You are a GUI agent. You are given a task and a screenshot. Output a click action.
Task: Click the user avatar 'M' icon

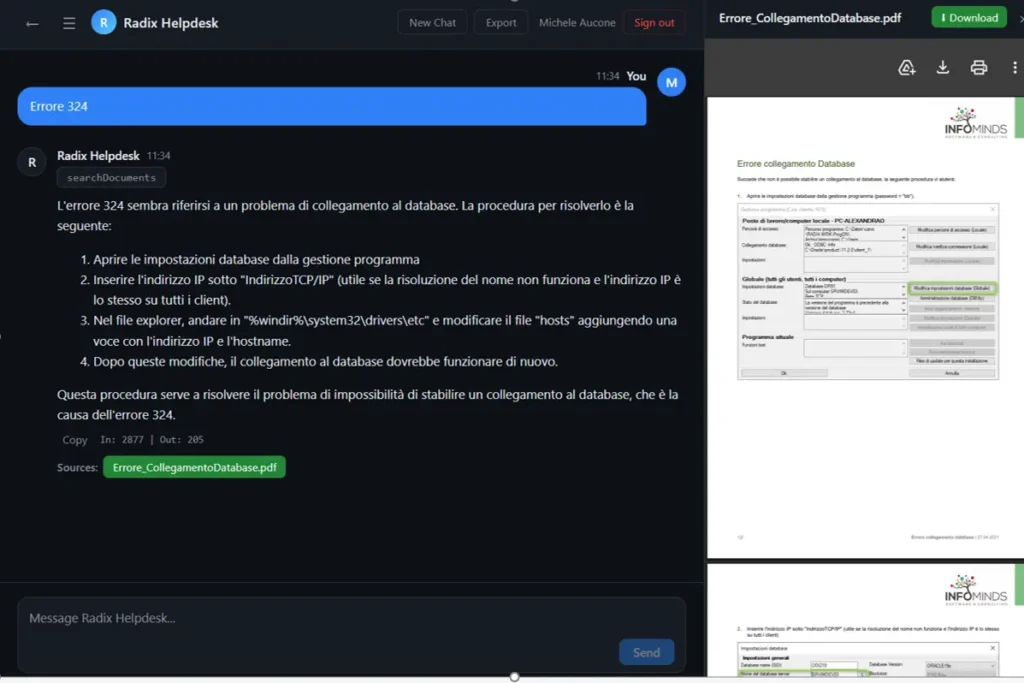[x=671, y=82]
